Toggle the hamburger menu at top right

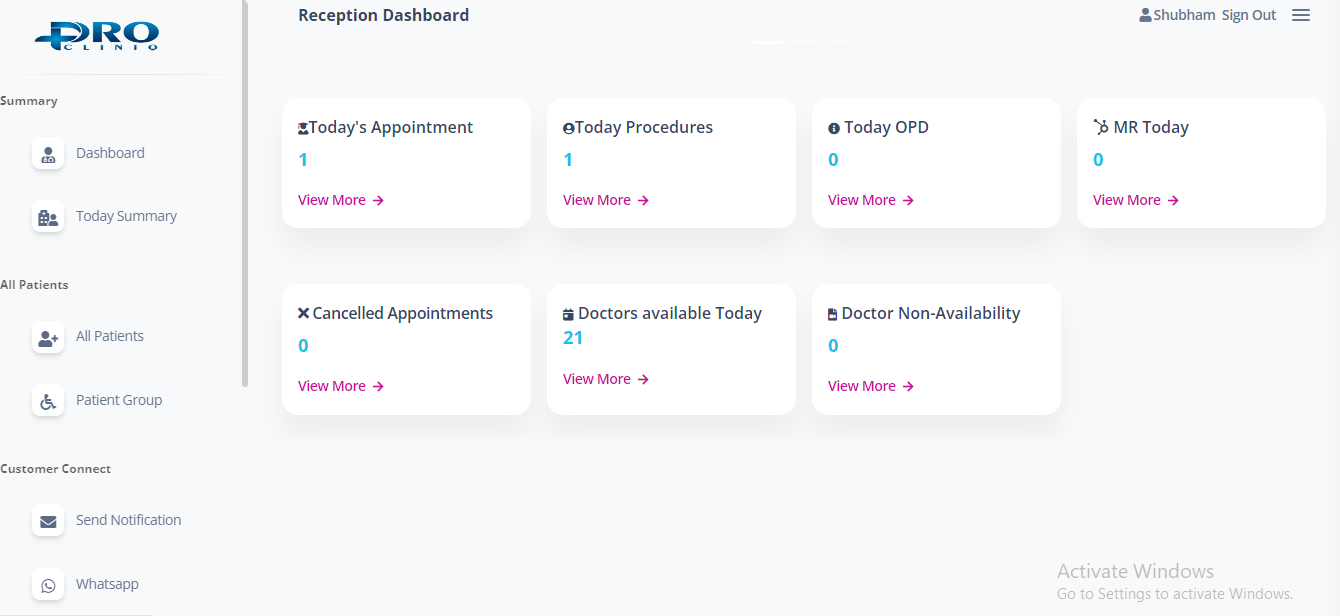click(1300, 15)
